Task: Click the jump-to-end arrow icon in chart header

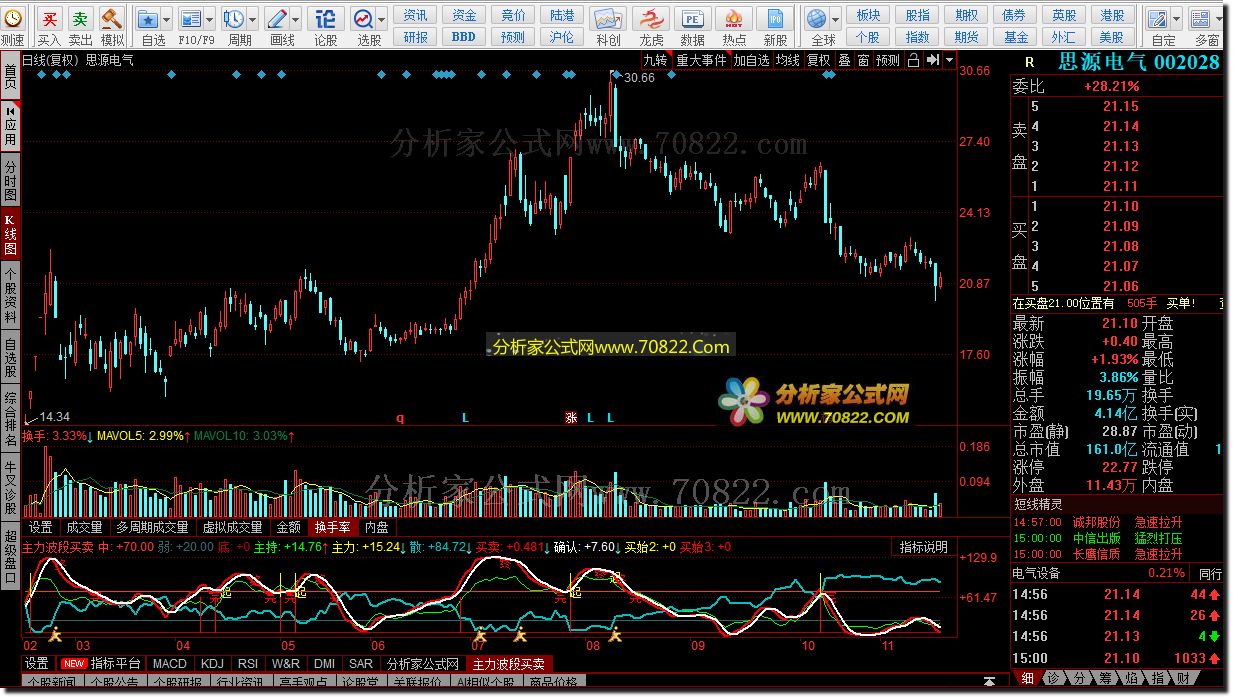Action: point(931,60)
